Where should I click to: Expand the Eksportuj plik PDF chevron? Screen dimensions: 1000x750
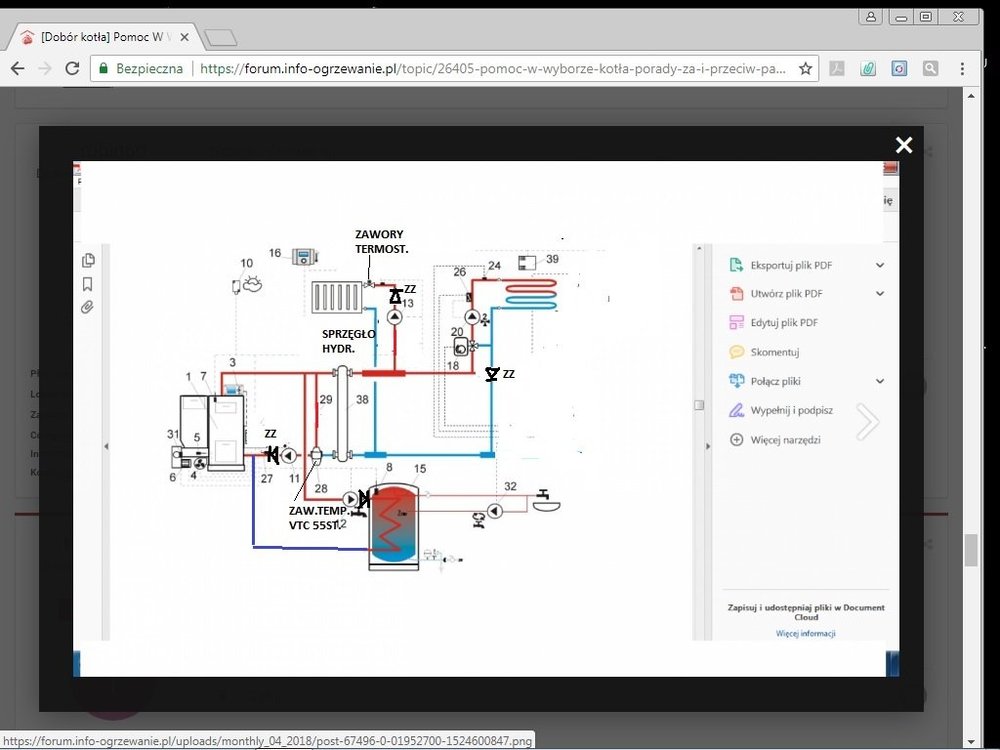click(880, 265)
